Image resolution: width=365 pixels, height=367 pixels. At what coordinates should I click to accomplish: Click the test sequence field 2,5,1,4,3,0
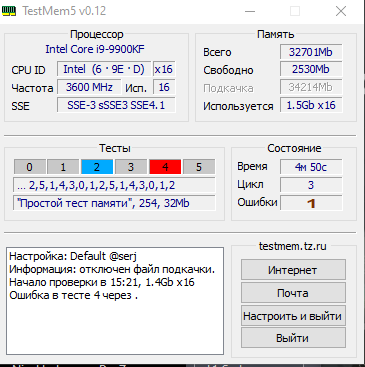(x=114, y=185)
